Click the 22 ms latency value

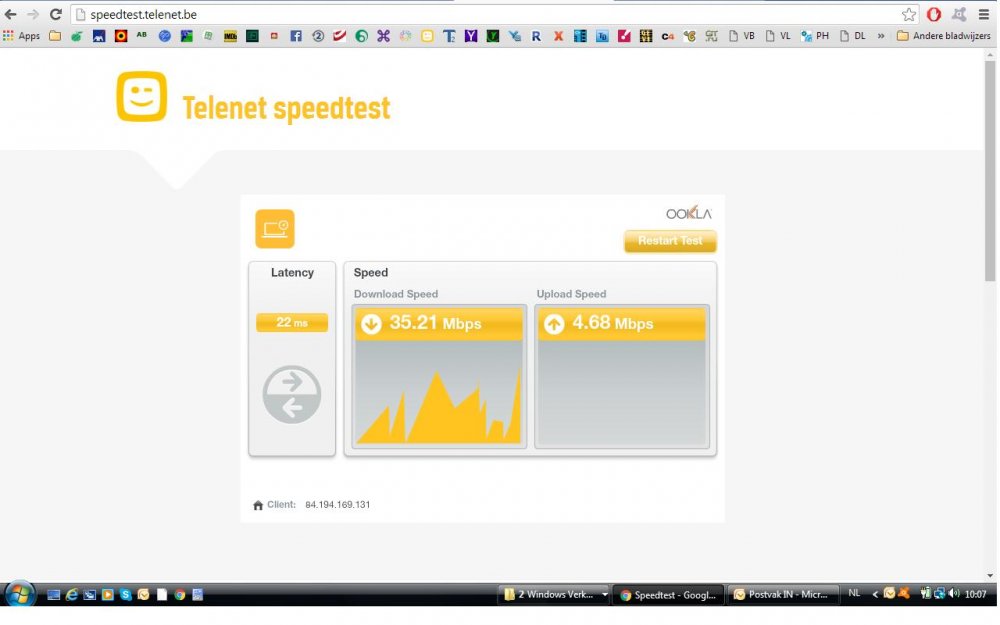click(292, 323)
